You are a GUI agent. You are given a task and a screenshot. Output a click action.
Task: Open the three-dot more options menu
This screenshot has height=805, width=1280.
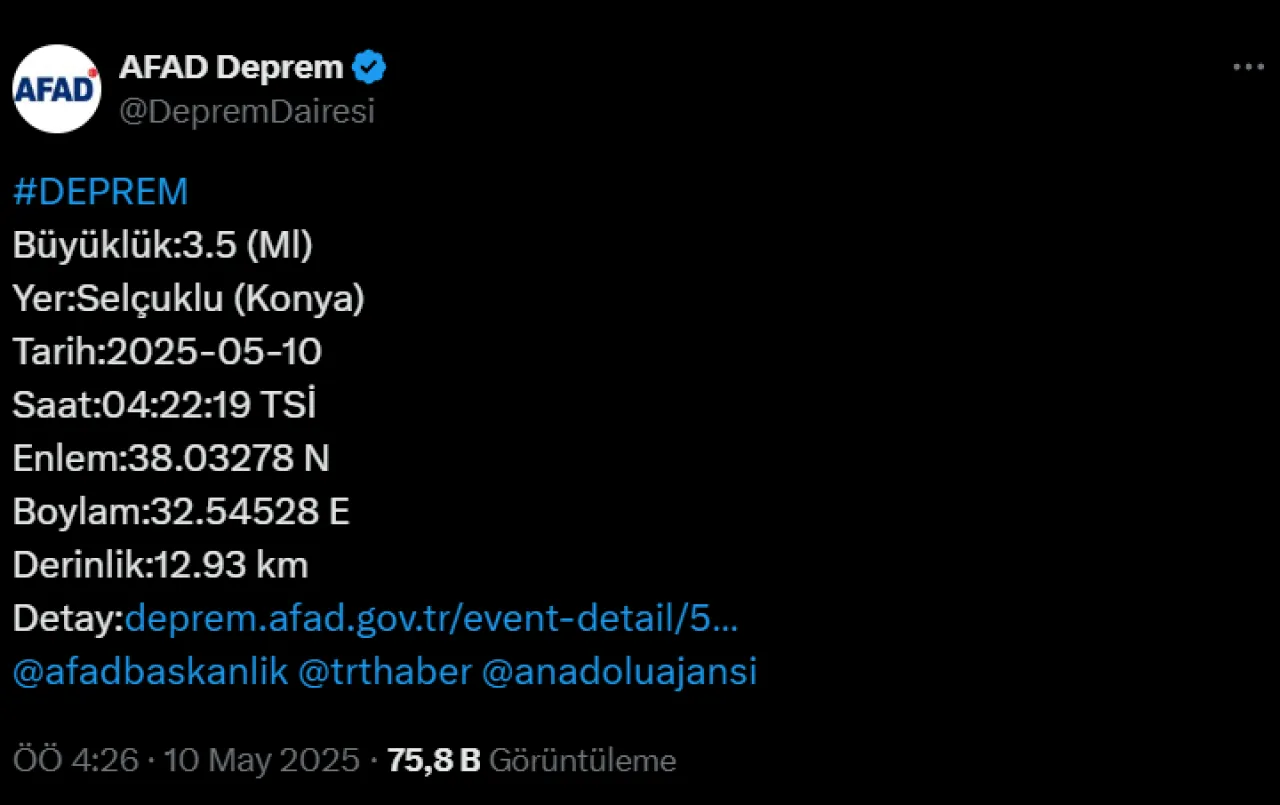[x=1248, y=68]
